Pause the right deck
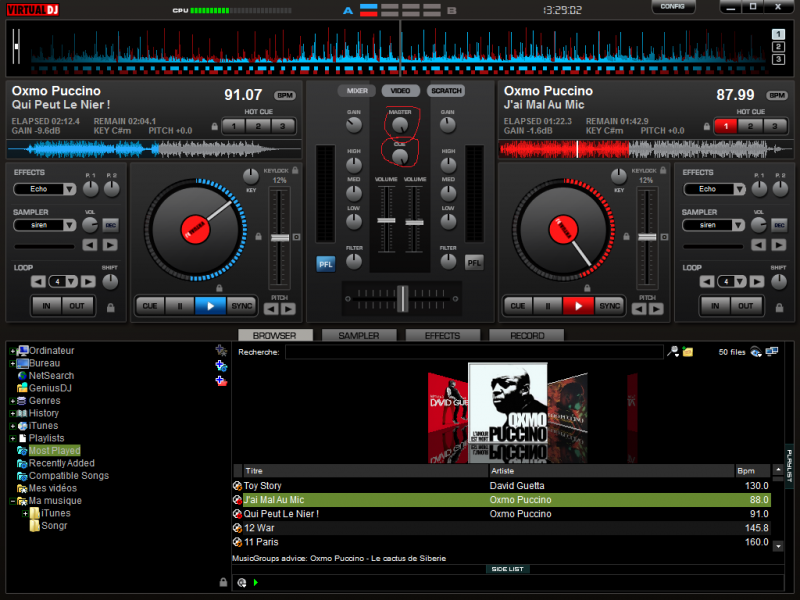 pyautogui.click(x=547, y=306)
